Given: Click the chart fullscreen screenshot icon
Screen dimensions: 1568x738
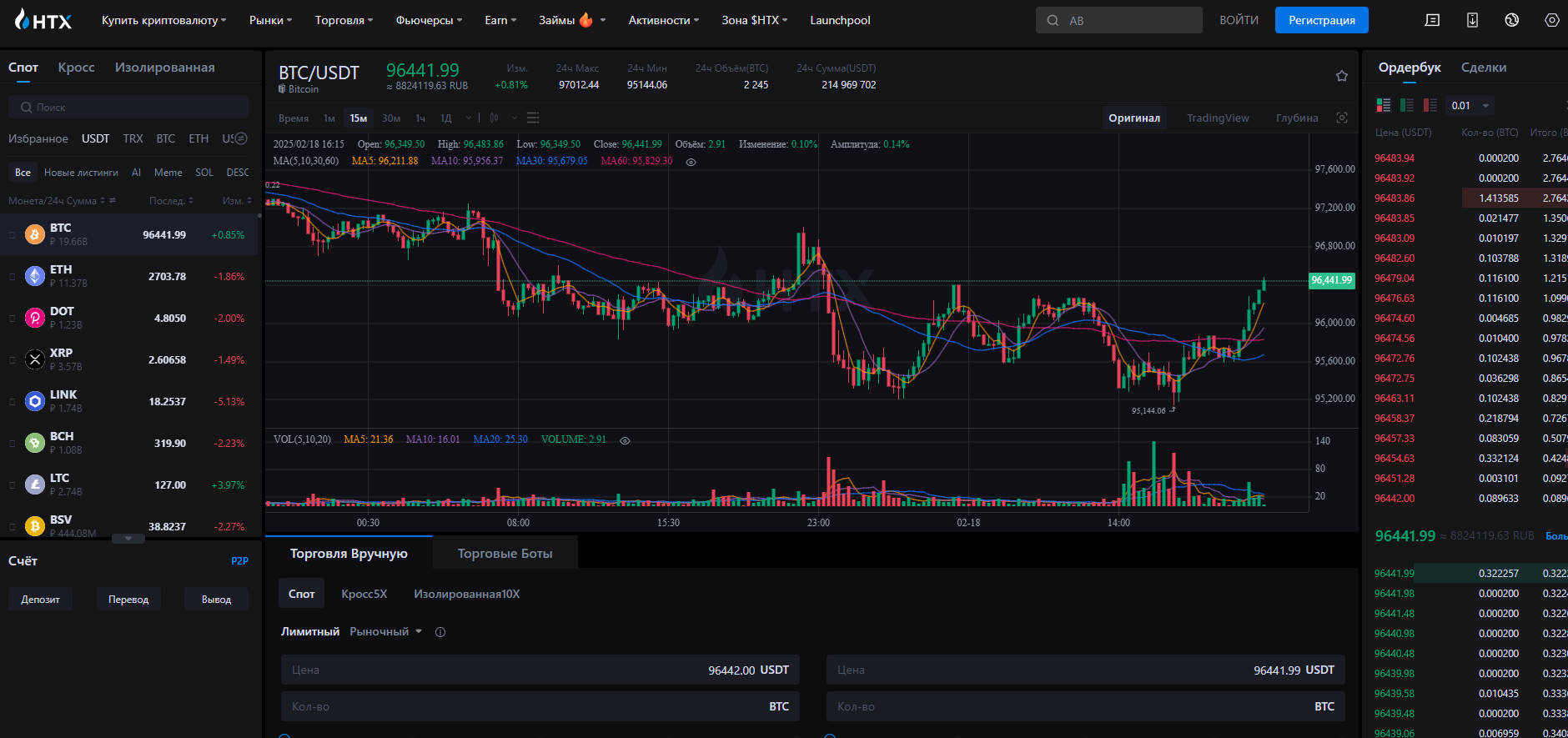Looking at the screenshot, I should pyautogui.click(x=1342, y=118).
